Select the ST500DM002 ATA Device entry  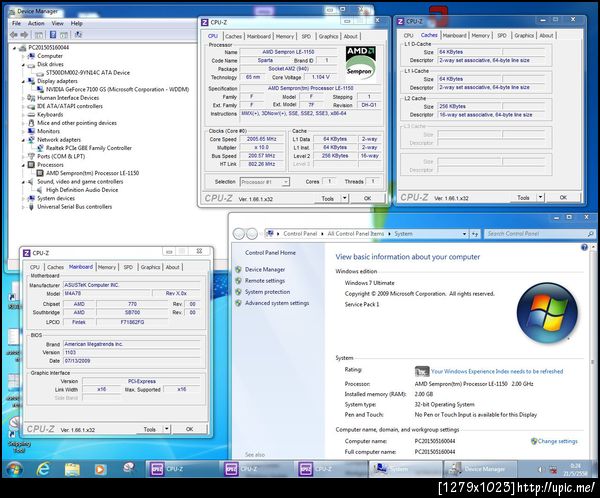(88, 73)
